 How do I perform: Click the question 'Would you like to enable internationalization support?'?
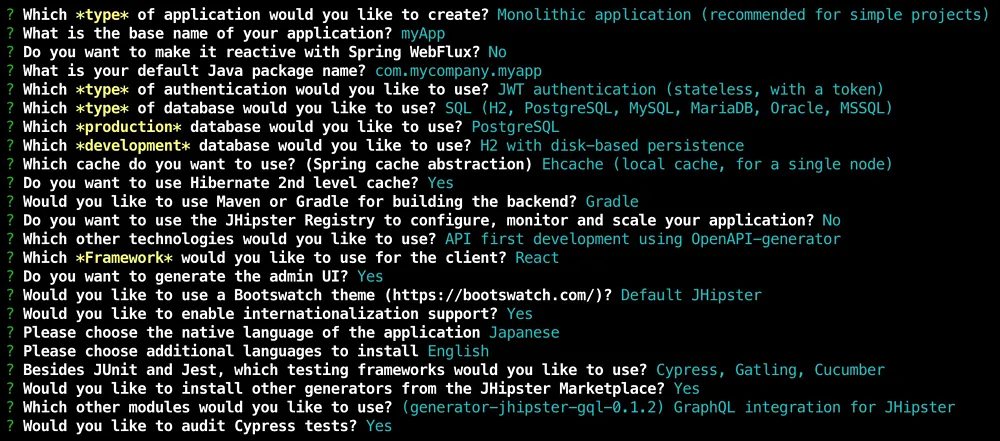click(x=261, y=314)
